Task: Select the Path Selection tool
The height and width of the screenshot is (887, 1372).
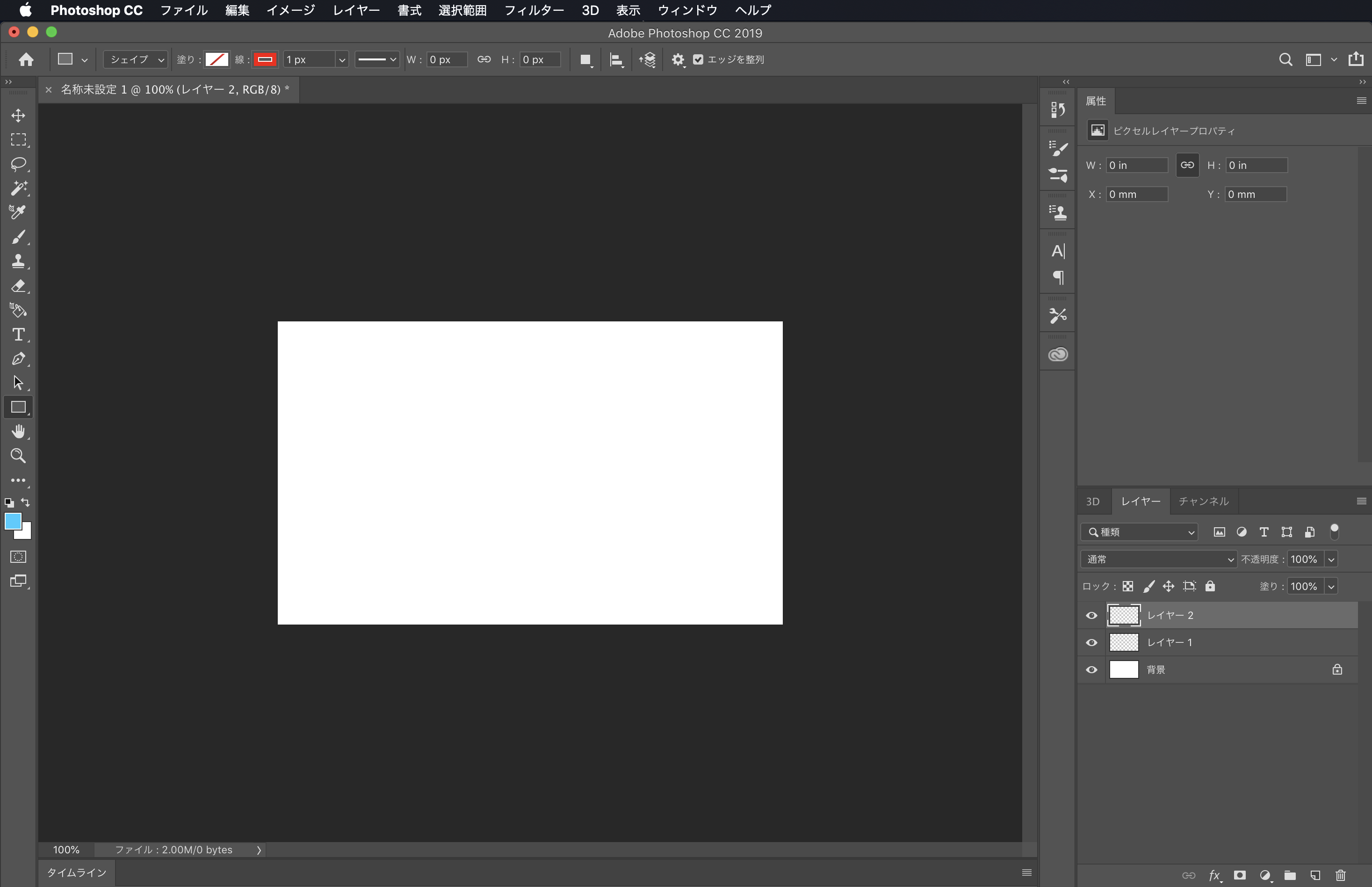Action: point(18,383)
